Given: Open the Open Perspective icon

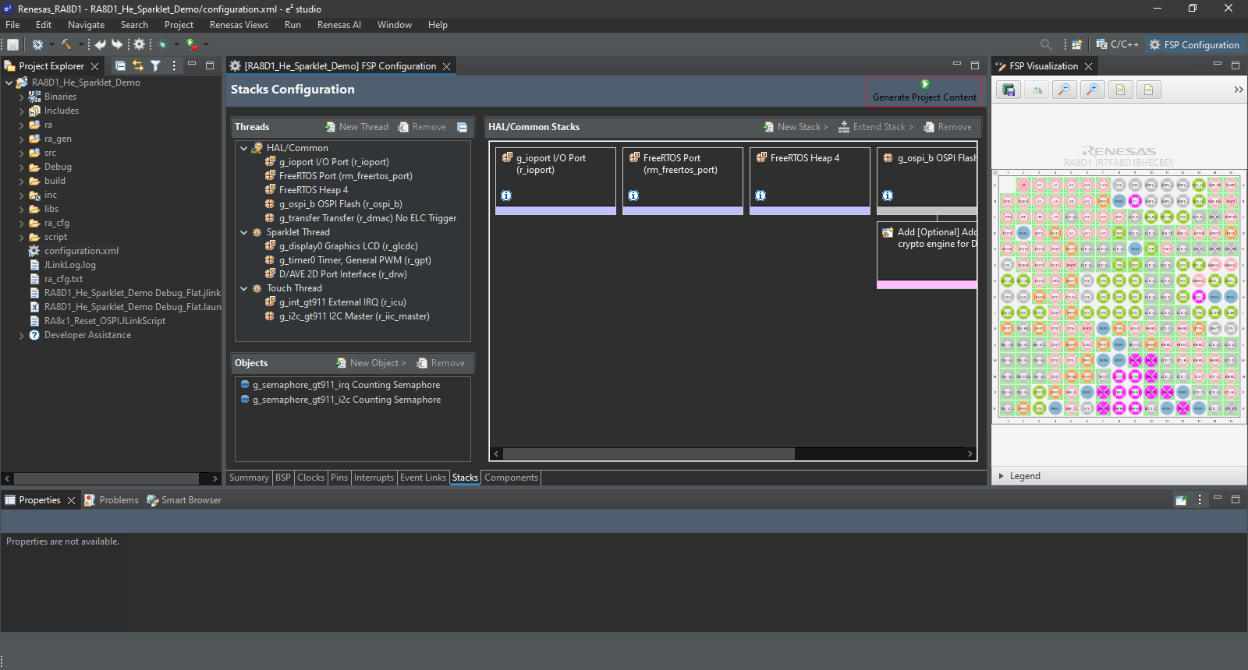Looking at the screenshot, I should click(x=1077, y=45).
